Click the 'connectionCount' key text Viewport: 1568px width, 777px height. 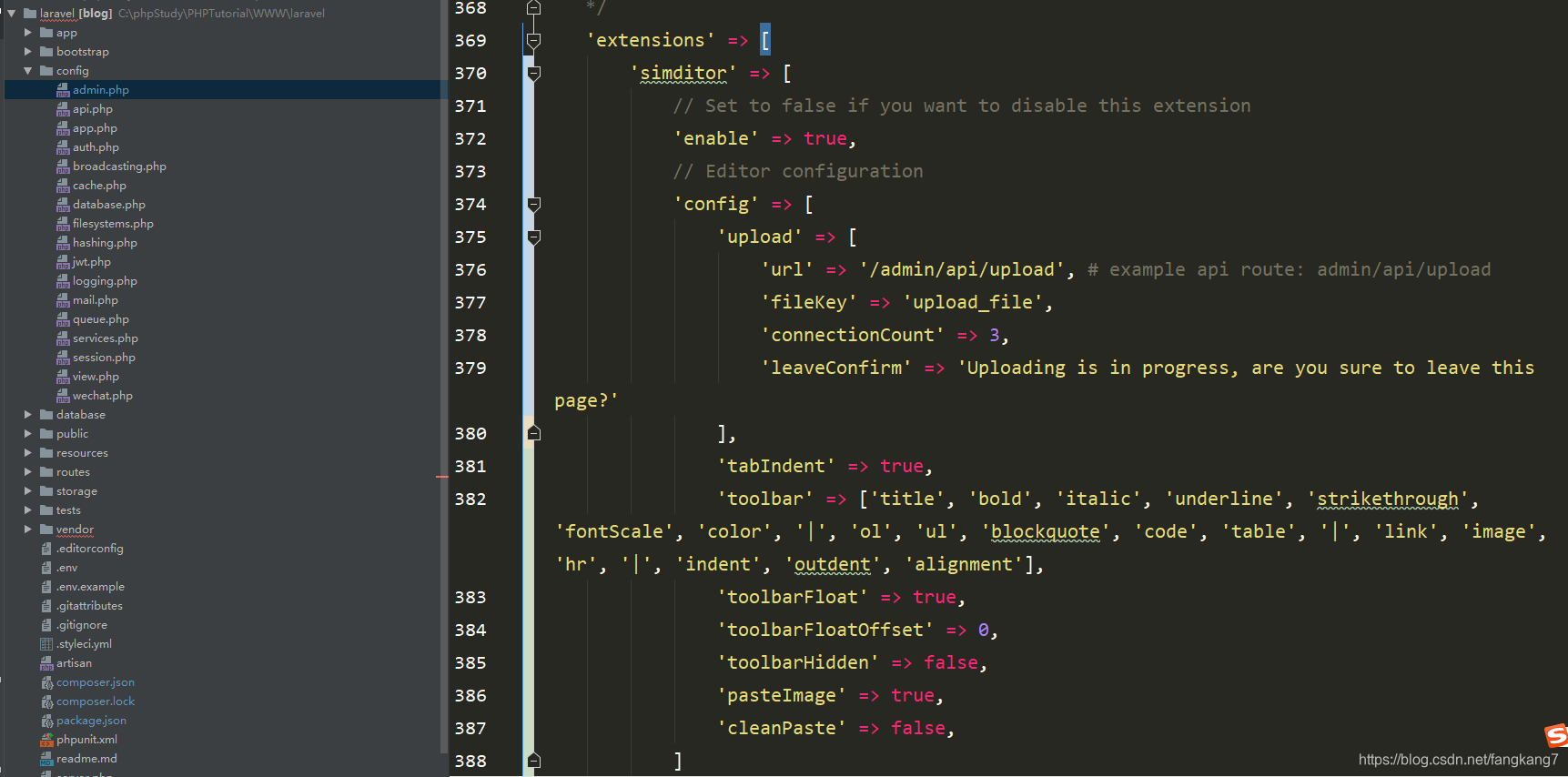click(x=854, y=335)
